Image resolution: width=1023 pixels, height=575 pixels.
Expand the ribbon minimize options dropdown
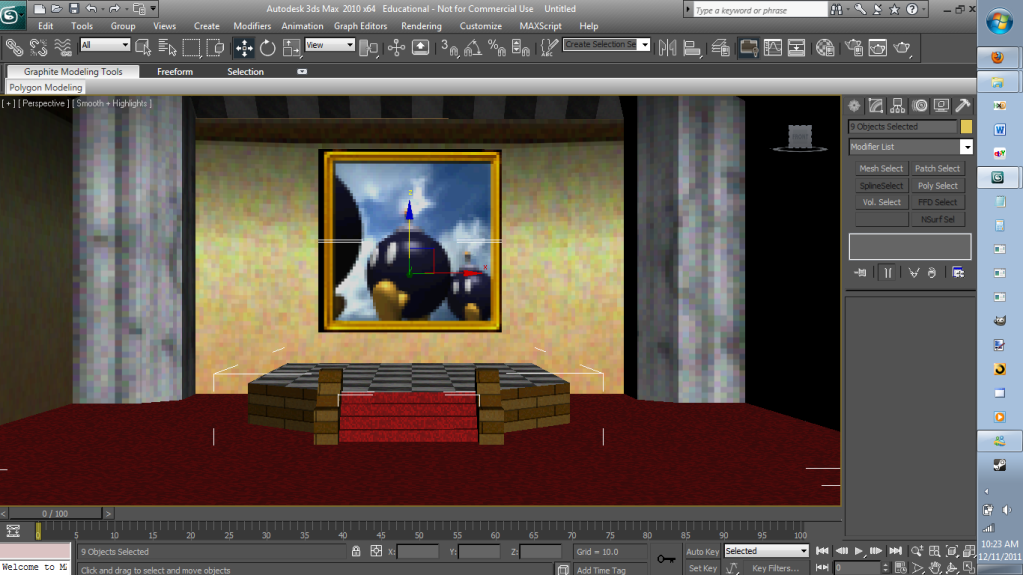(302, 72)
